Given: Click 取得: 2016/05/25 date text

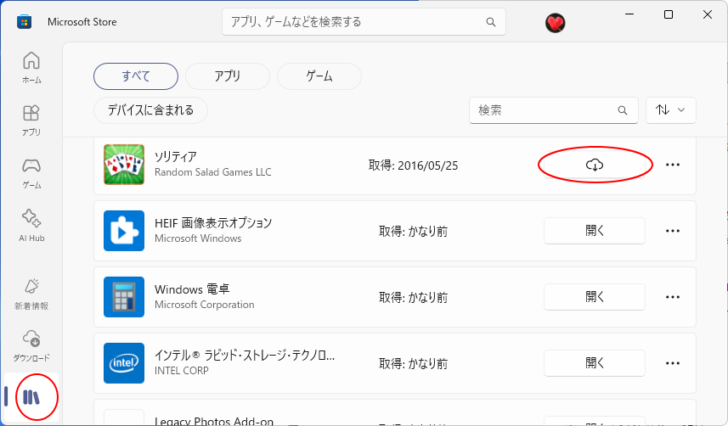Looking at the screenshot, I should 413,166.
